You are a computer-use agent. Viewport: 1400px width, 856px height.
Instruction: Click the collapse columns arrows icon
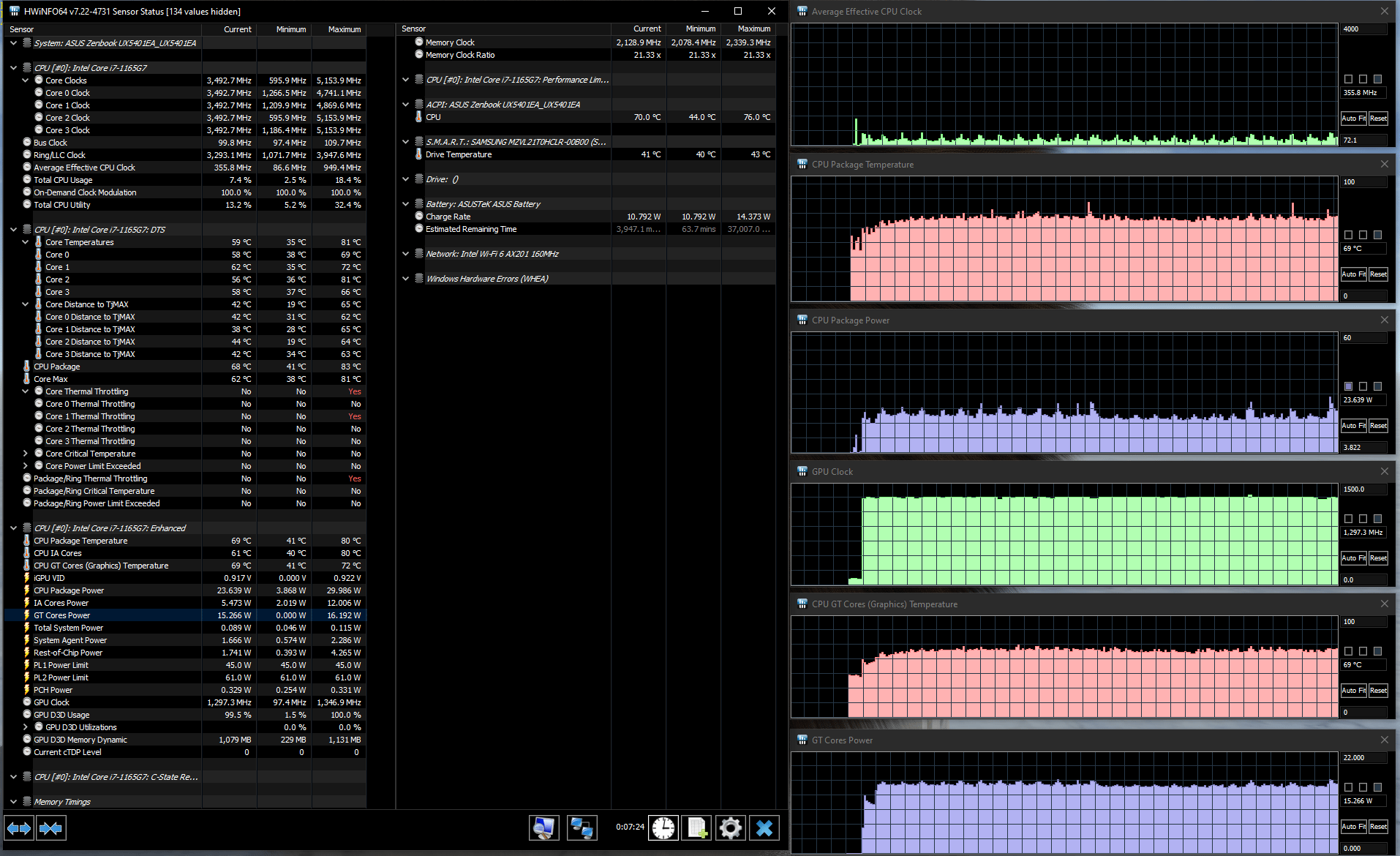pyautogui.click(x=50, y=828)
